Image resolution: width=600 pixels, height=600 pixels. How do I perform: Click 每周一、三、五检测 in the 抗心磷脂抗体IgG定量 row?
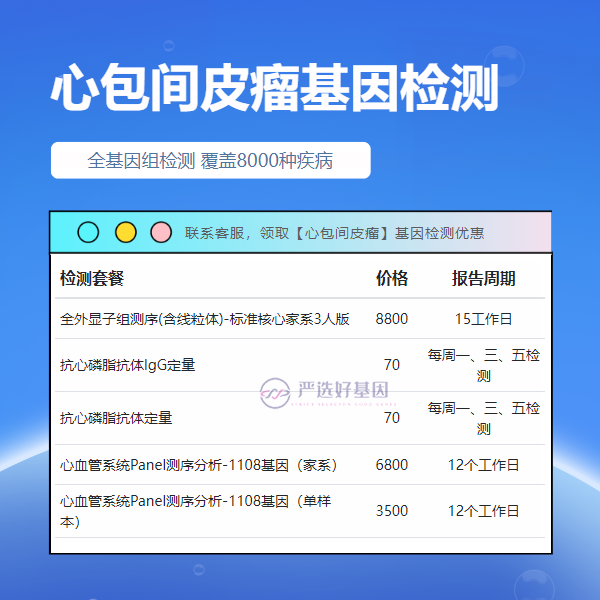pyautogui.click(x=484, y=365)
